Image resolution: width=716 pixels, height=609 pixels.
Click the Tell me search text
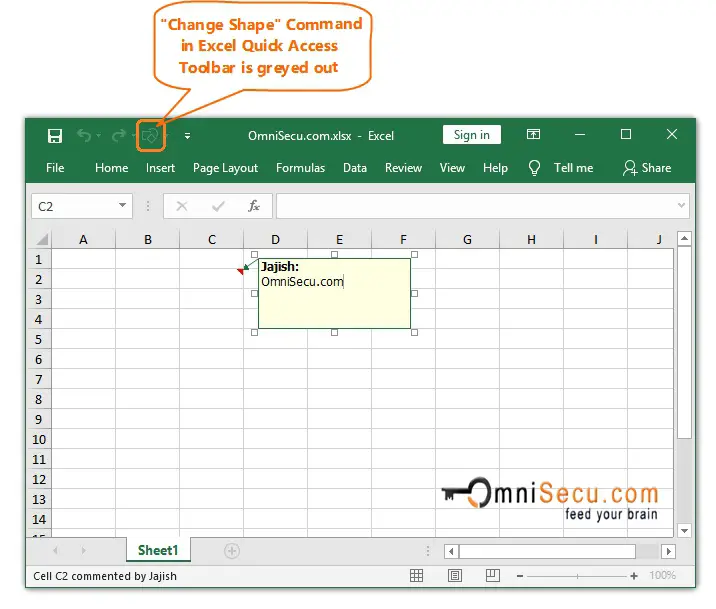click(574, 168)
